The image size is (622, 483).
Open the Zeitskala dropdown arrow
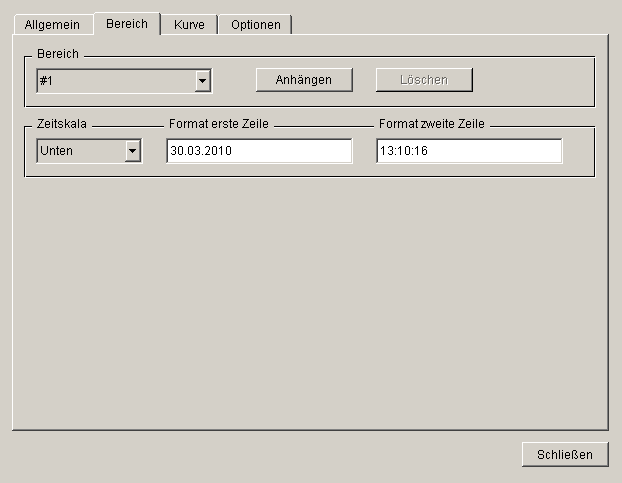click(x=132, y=151)
